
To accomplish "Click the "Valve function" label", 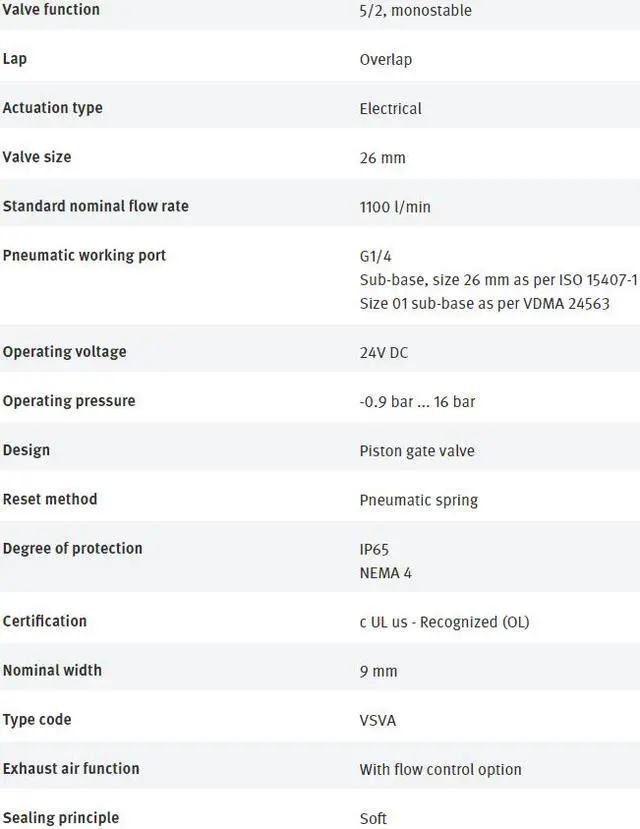I will click(51, 10).
